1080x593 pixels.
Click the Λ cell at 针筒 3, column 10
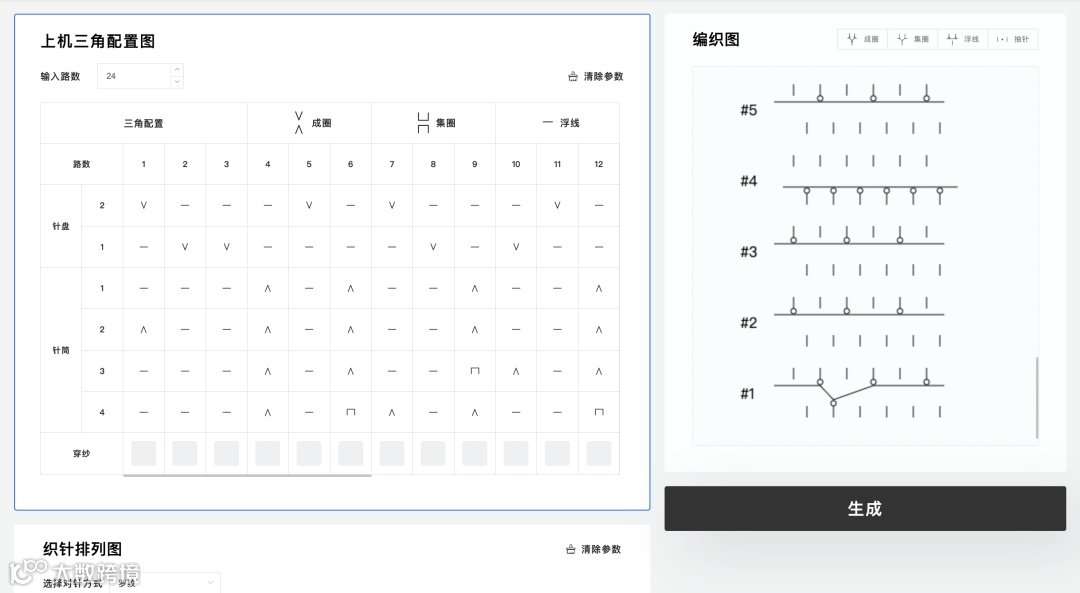click(516, 371)
